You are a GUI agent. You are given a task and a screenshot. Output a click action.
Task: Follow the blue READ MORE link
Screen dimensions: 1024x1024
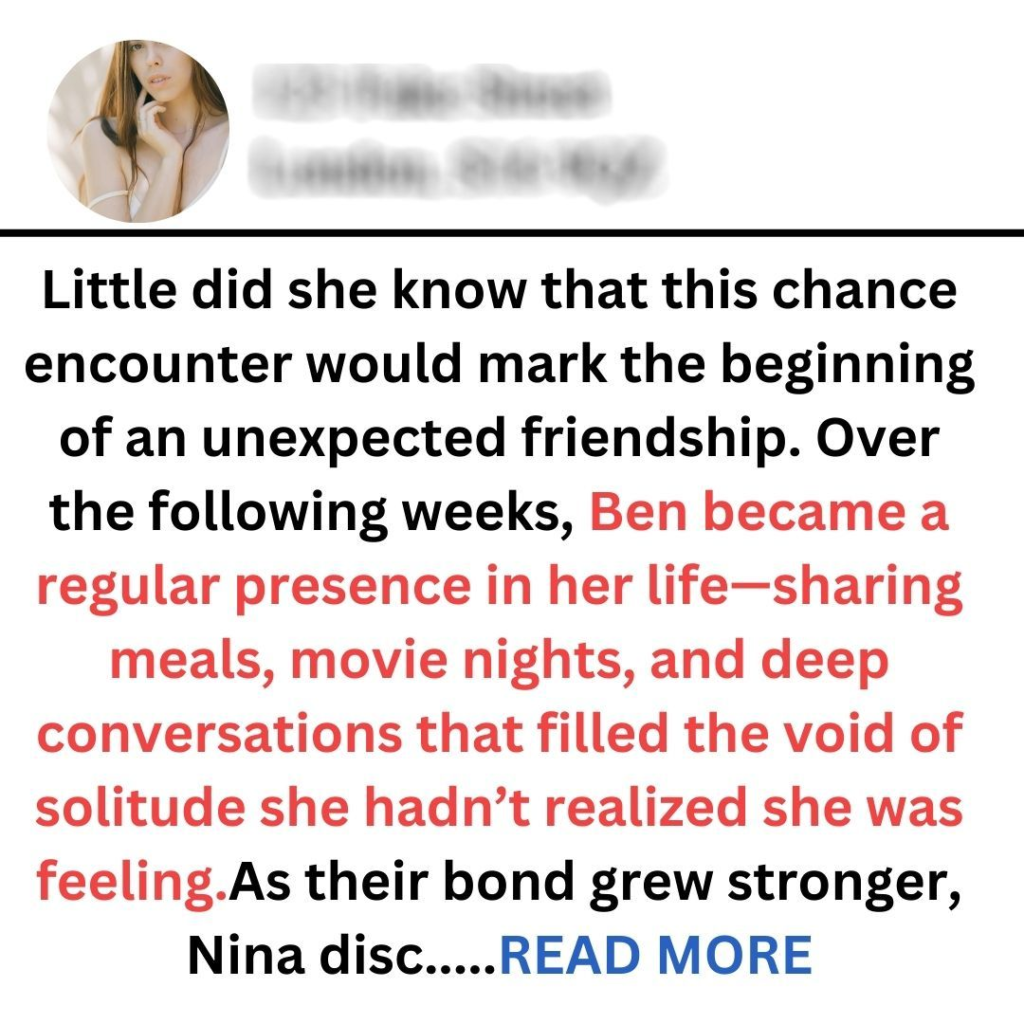coord(656,955)
